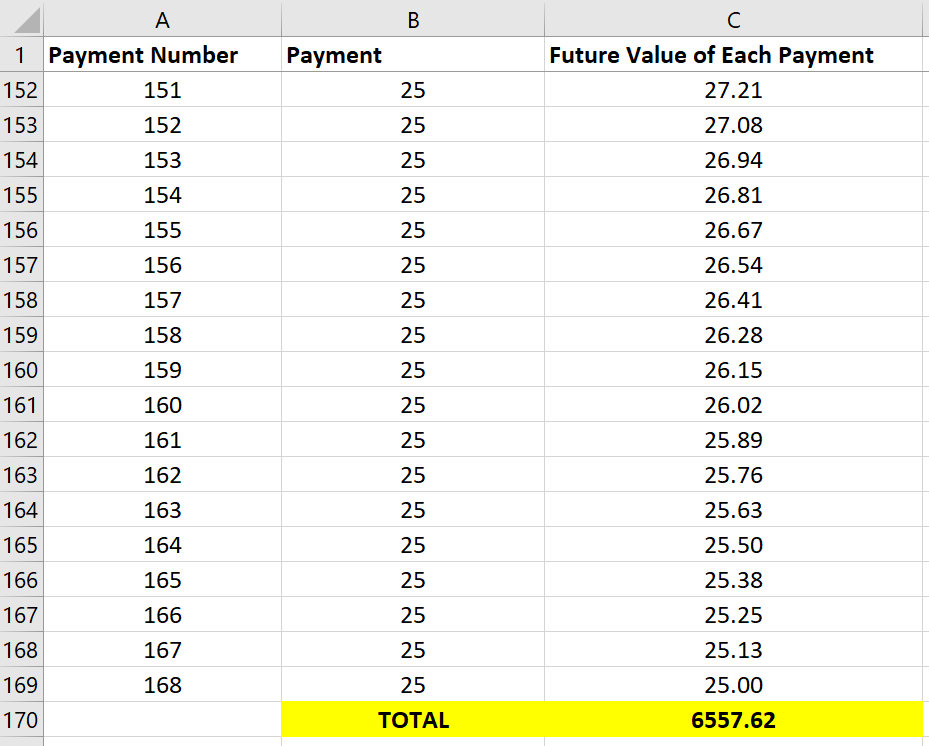Select Future Value of Each Payment cell
The width and height of the screenshot is (929, 746).
tap(733, 55)
